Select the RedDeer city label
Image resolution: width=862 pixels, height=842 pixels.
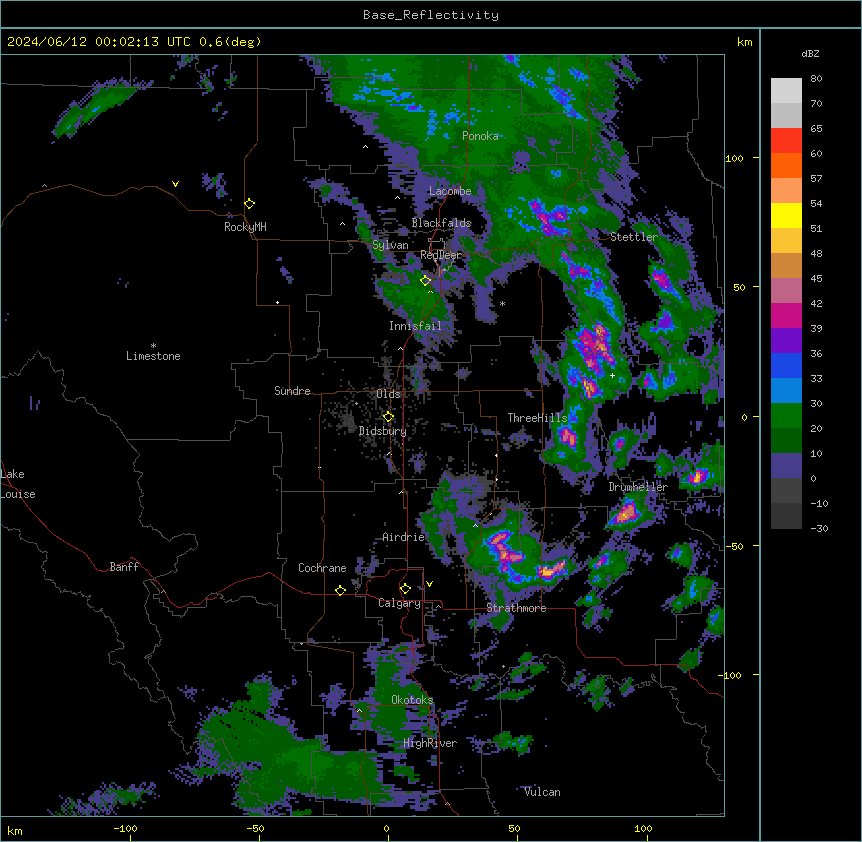click(441, 255)
